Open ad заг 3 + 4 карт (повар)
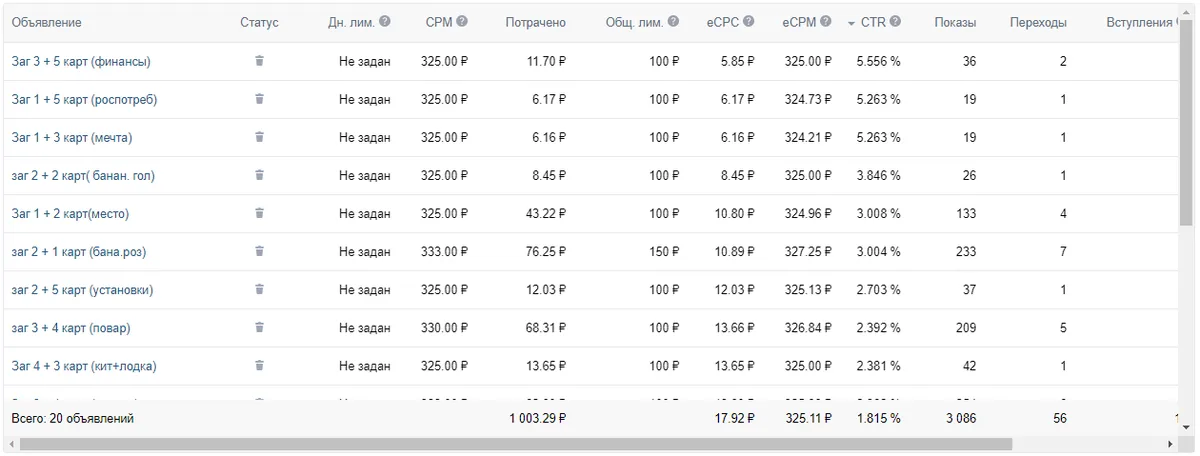 (71, 327)
